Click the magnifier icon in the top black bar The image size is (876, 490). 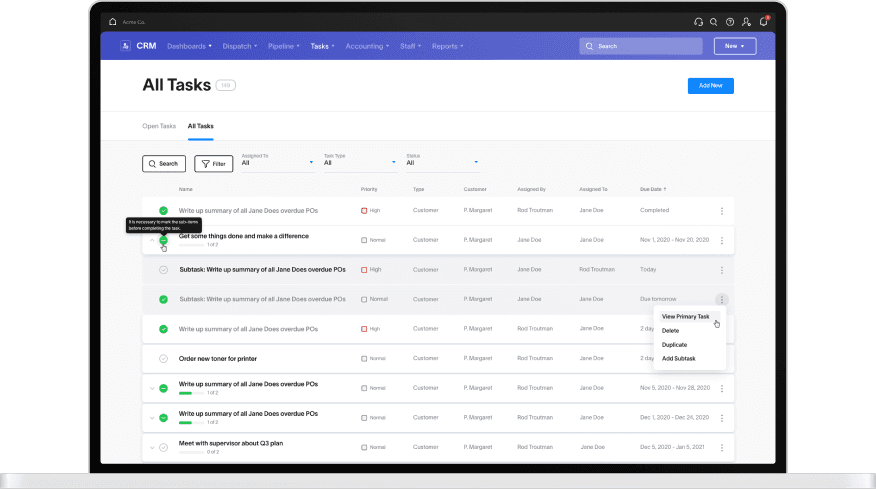(713, 22)
